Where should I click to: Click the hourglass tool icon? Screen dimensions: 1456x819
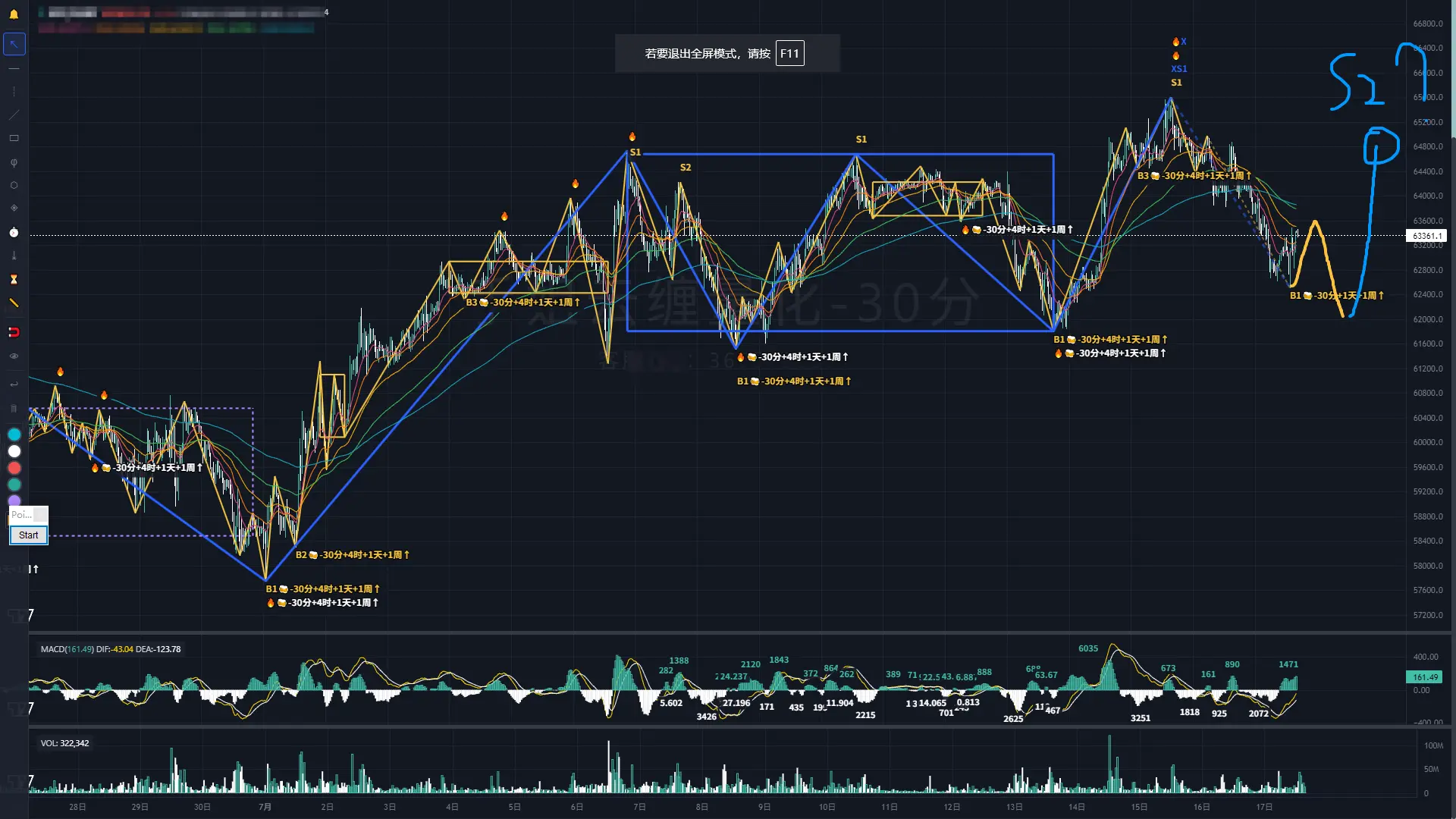point(14,279)
